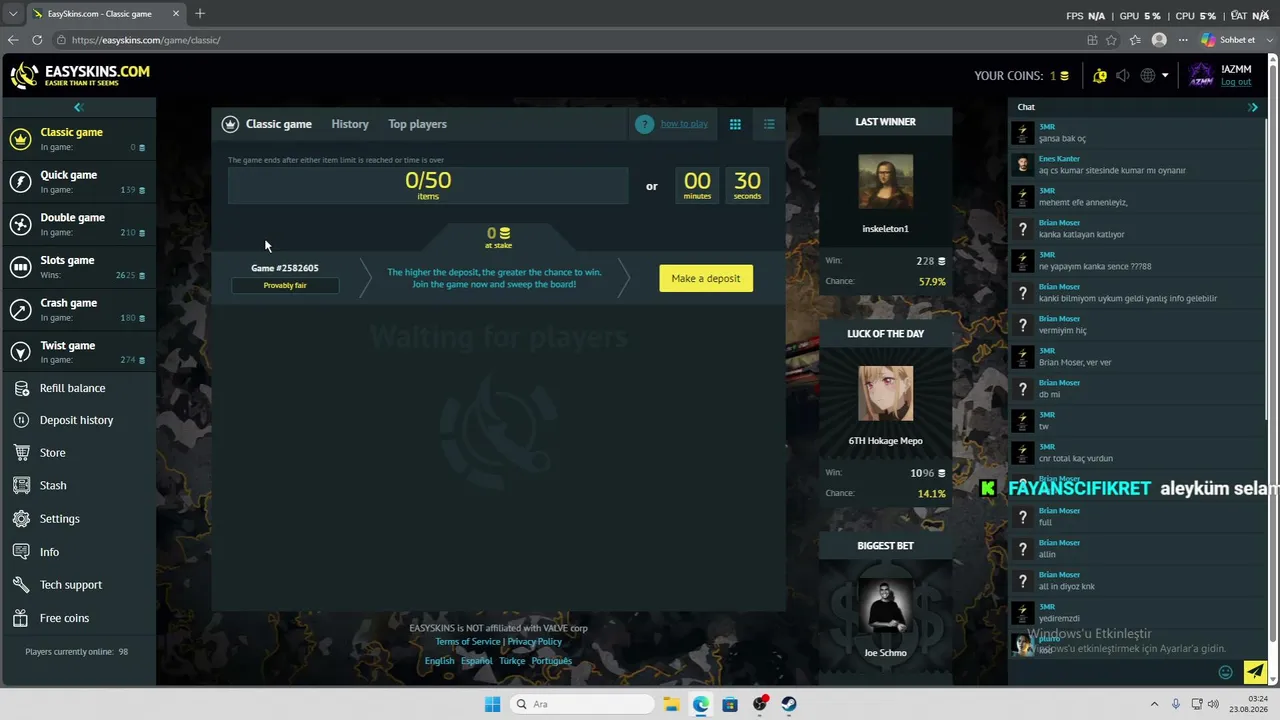The image size is (1280, 720).
Task: Open Slots game icon in sidebar
Action: (20, 267)
